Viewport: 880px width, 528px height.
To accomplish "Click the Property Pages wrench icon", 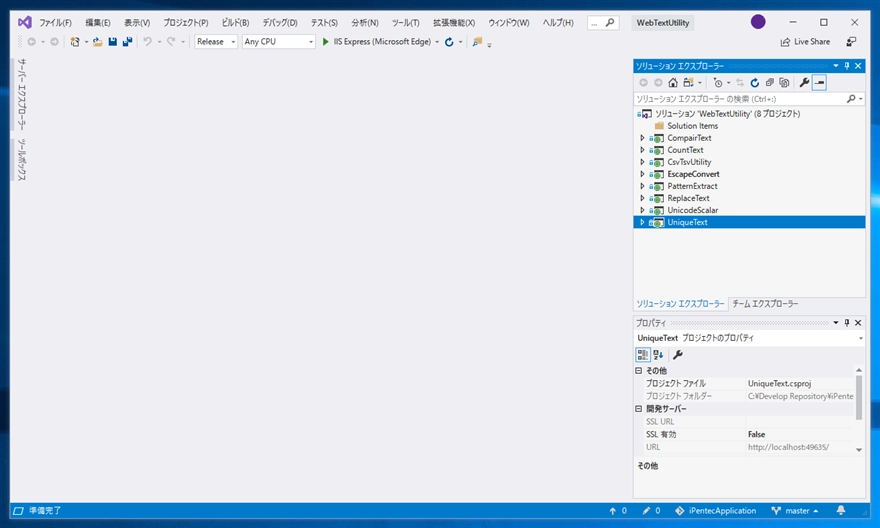I will [x=678, y=355].
